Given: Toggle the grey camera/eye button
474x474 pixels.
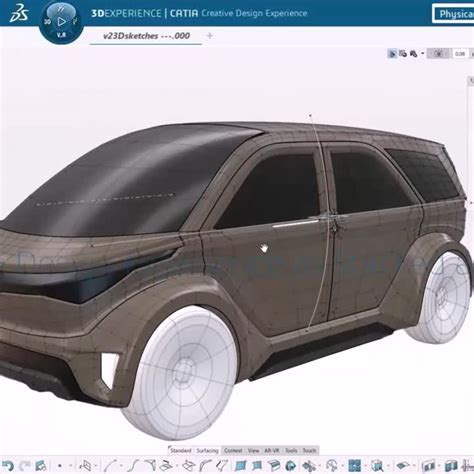Looking at the screenshot, I should tap(438, 54).
